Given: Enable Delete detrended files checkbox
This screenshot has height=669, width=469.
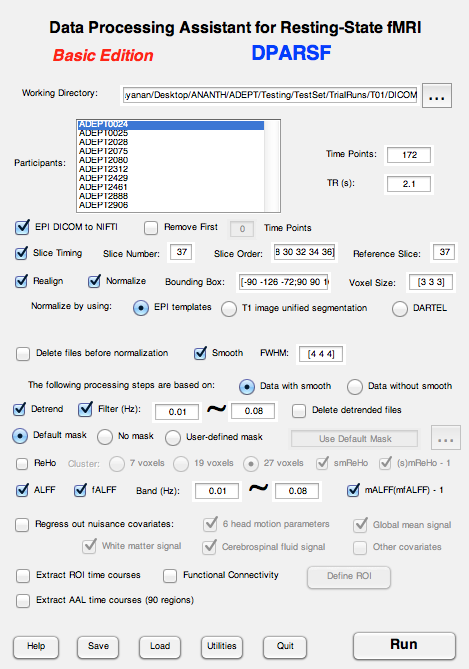Looking at the screenshot, I should (x=299, y=410).
